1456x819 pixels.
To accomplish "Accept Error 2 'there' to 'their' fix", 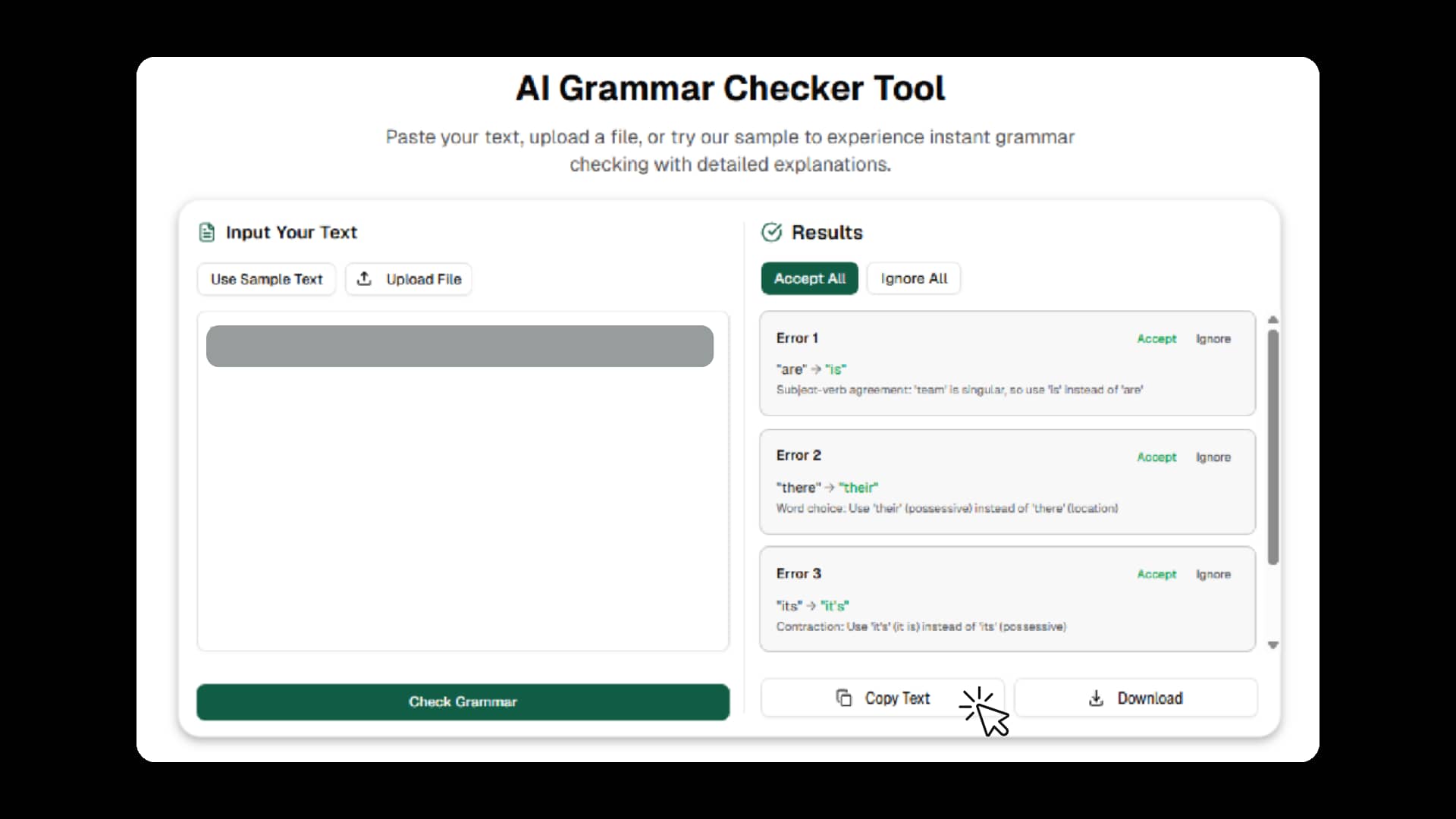I will point(1156,457).
